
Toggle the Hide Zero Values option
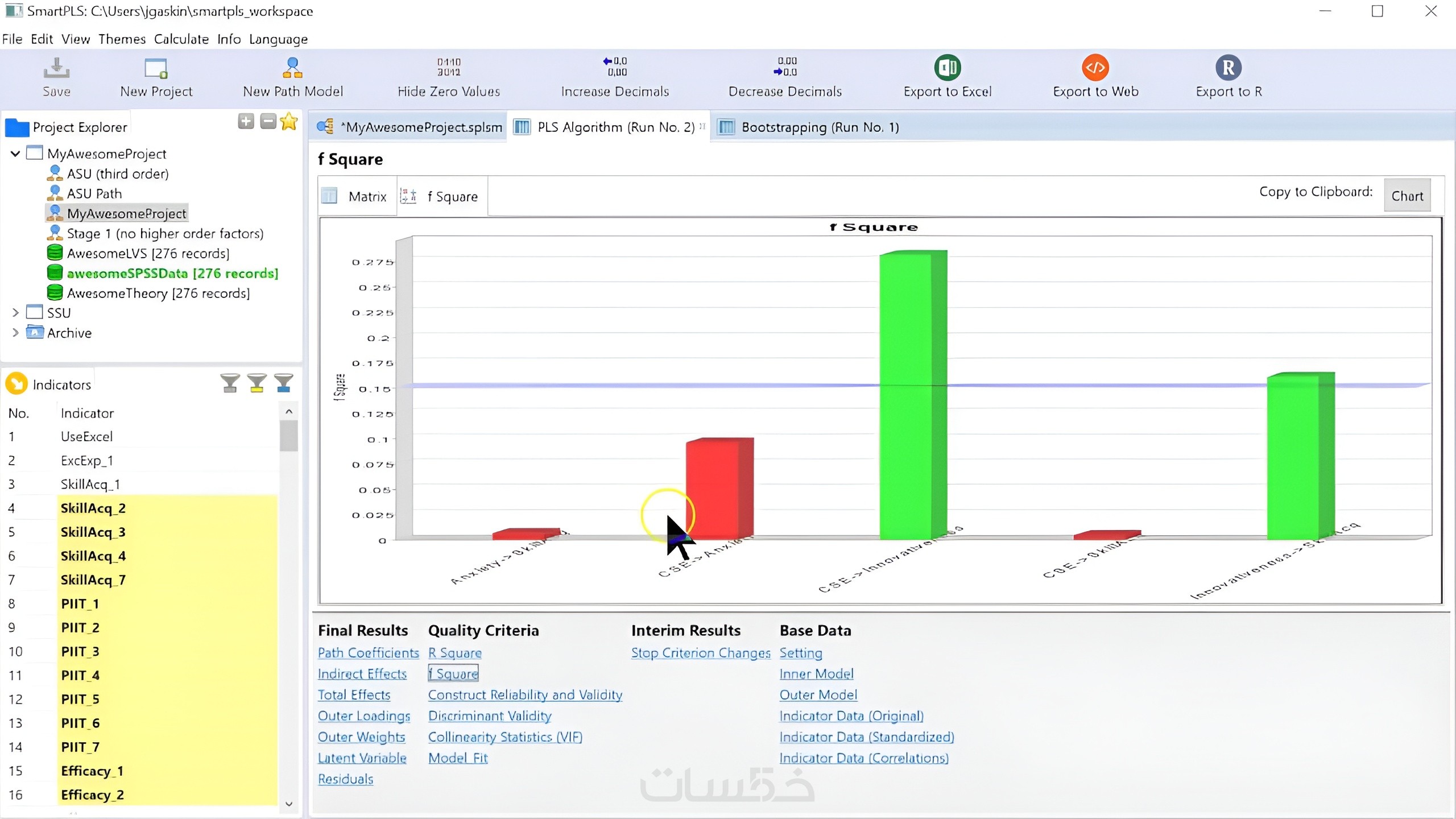pos(449,77)
